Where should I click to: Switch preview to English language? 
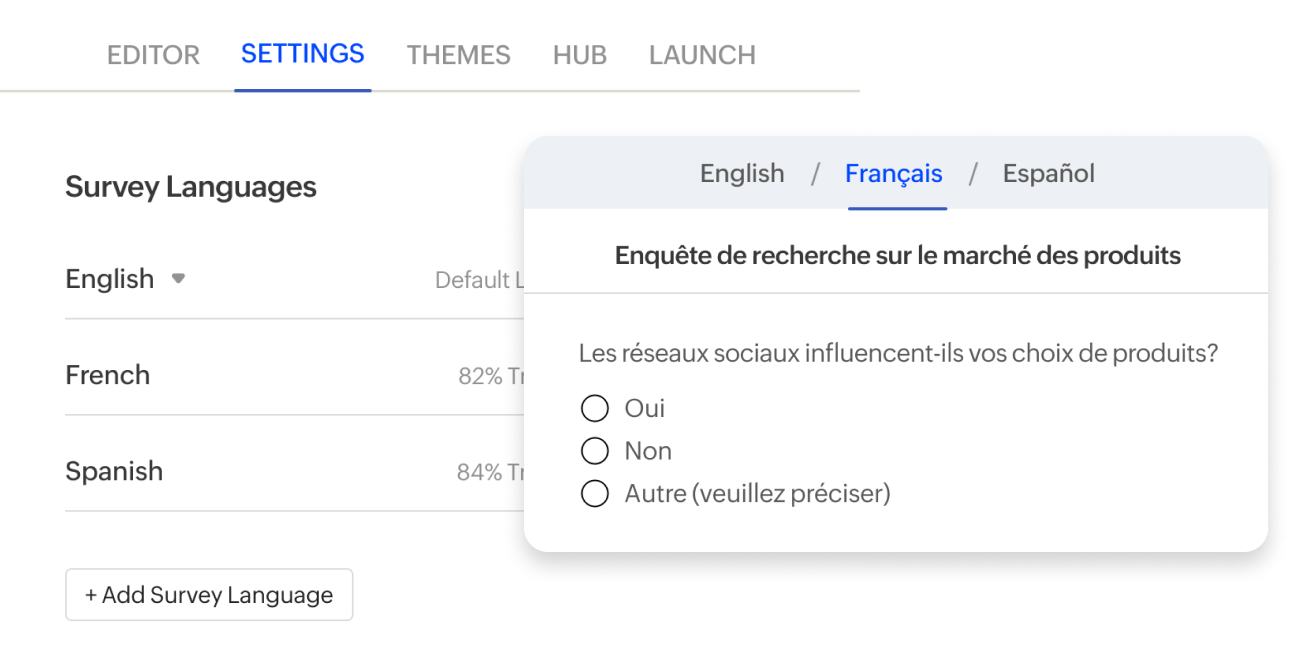coord(742,173)
